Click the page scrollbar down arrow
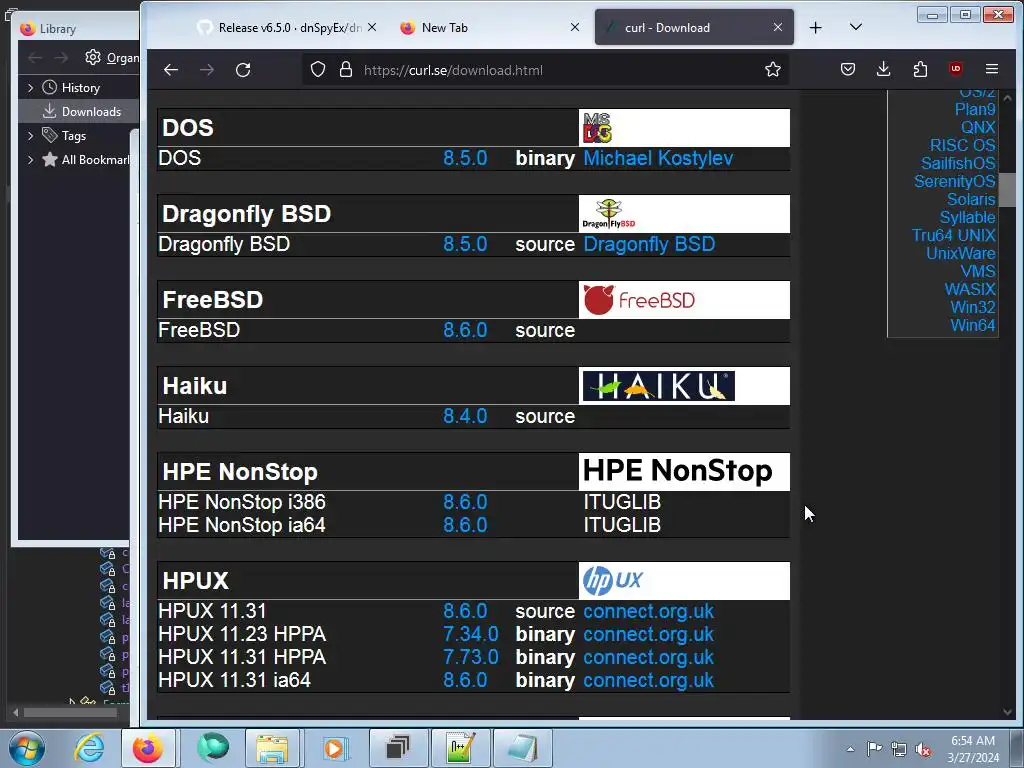1024x768 pixels. (1008, 712)
